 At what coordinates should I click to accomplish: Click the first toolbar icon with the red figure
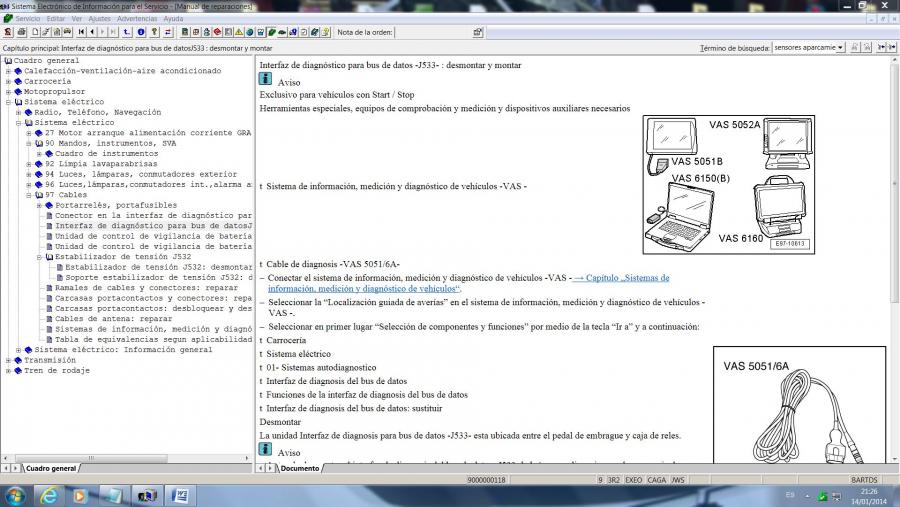(8, 32)
